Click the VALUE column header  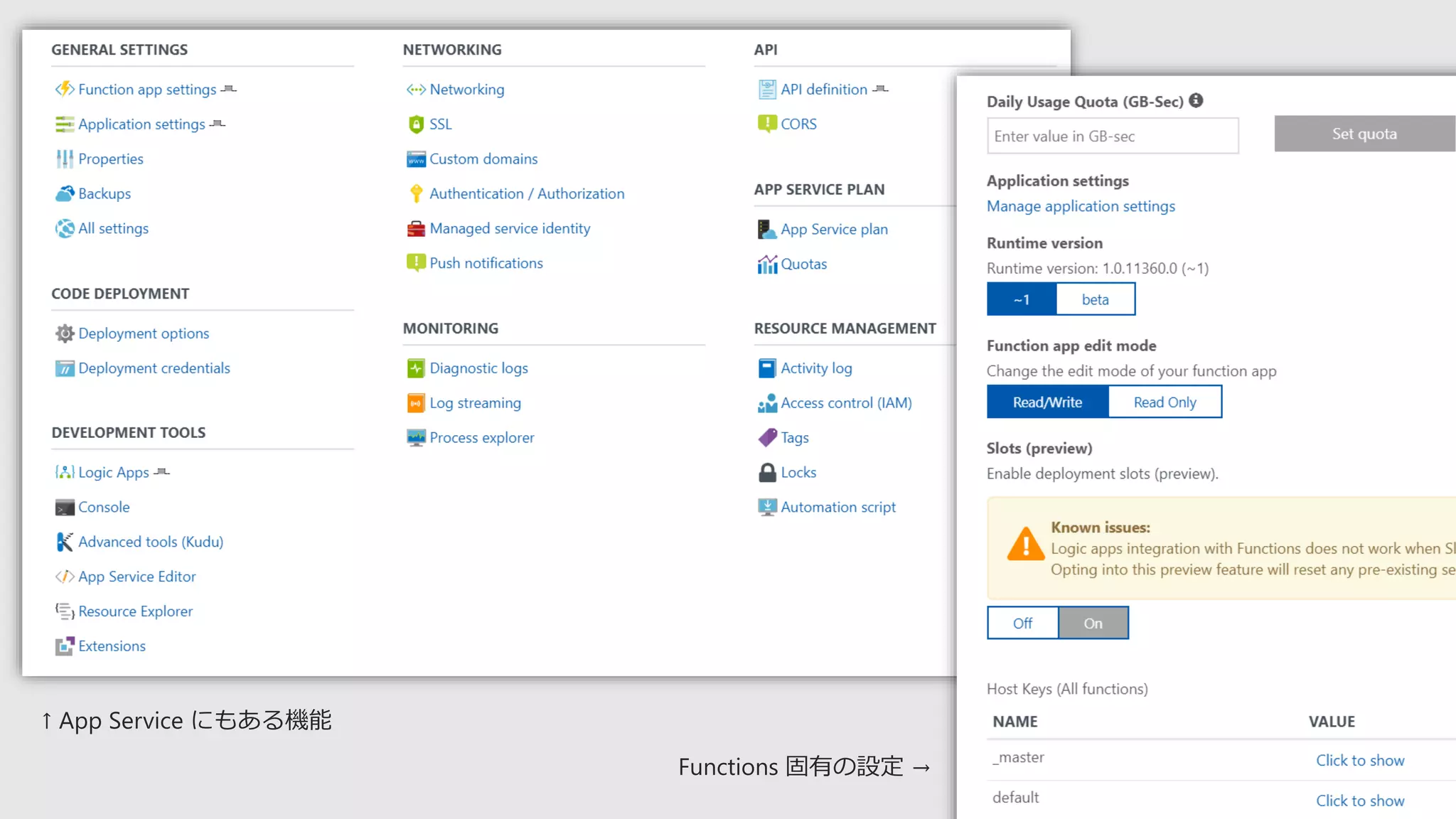click(x=1332, y=722)
